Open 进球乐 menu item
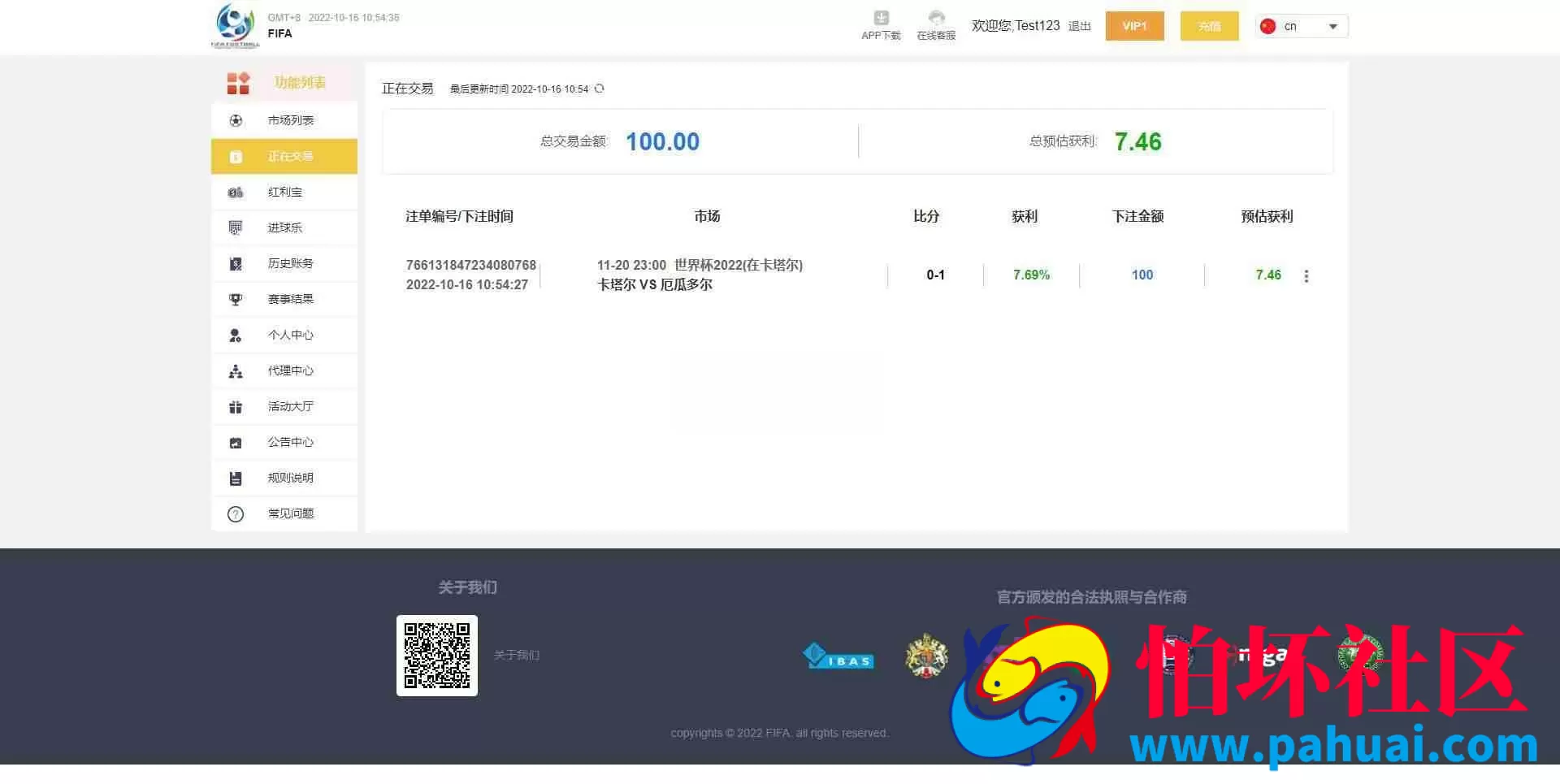 click(284, 227)
